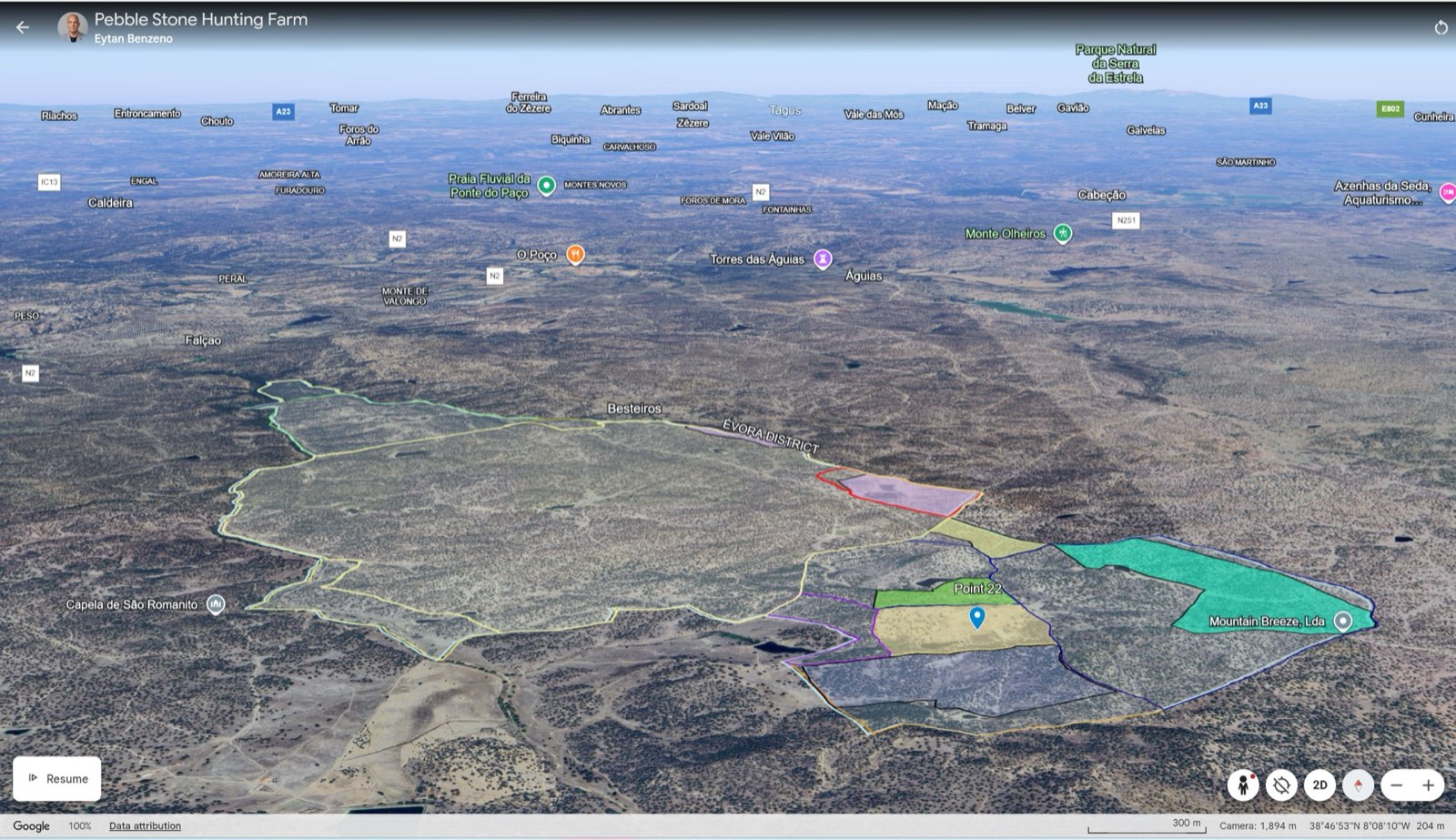Click the Águias place label

[864, 276]
